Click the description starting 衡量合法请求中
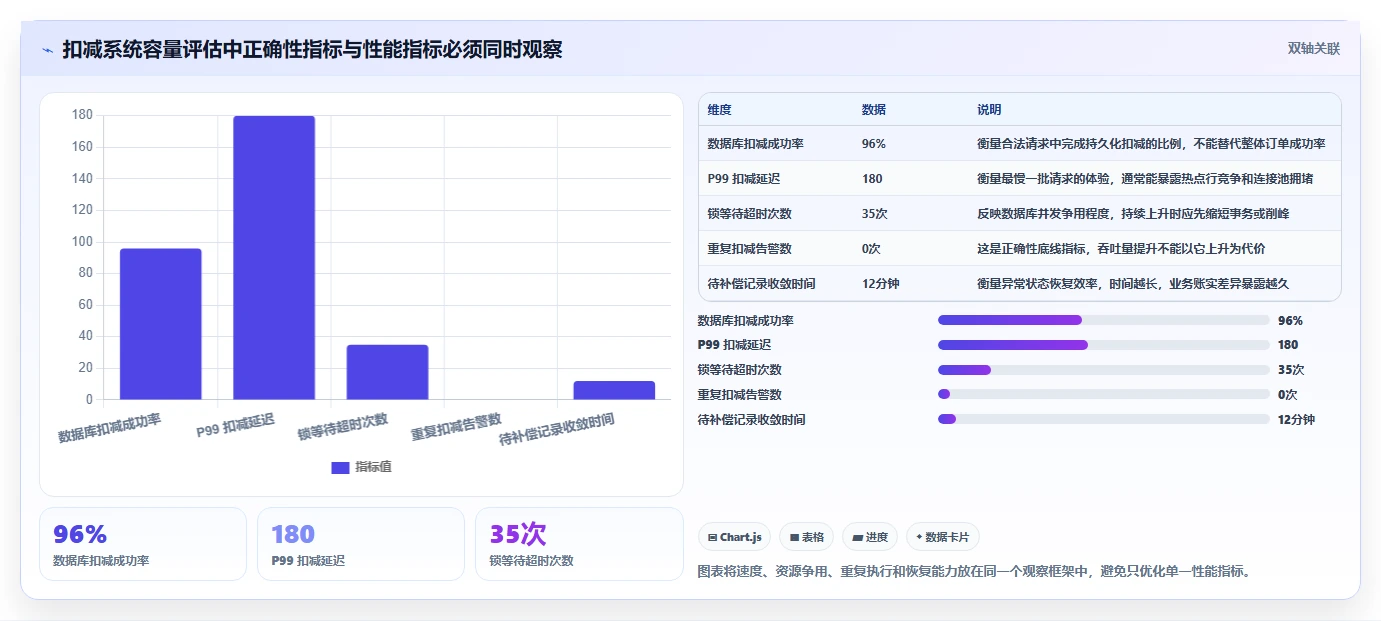 pyautogui.click(x=1151, y=144)
